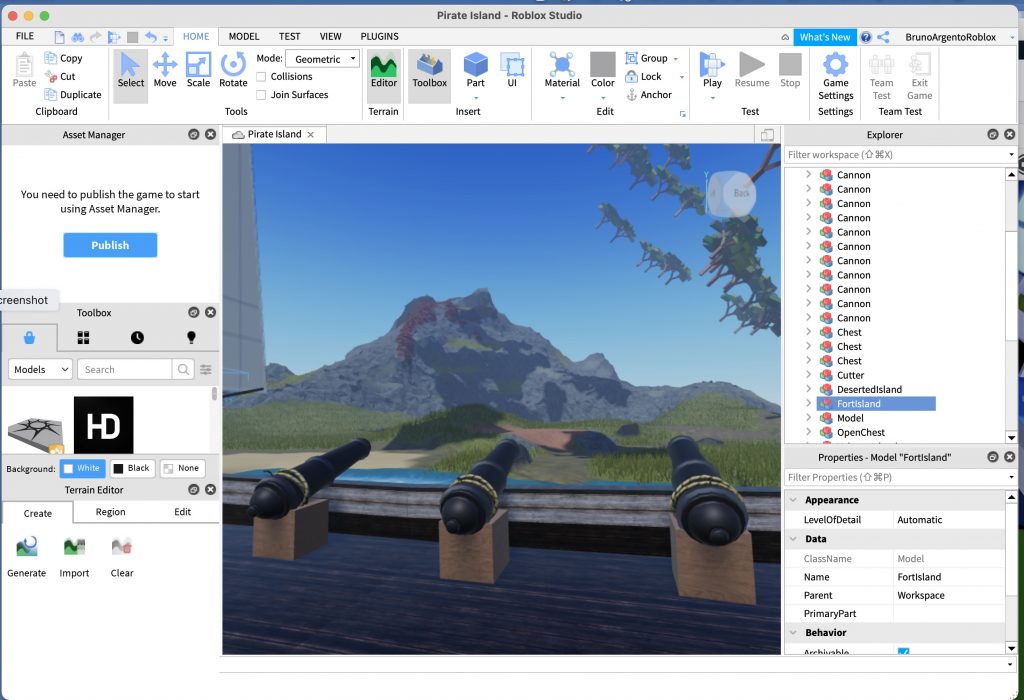Expand the Cutter tree node
Screen dimensions: 1024x700
[808, 375]
